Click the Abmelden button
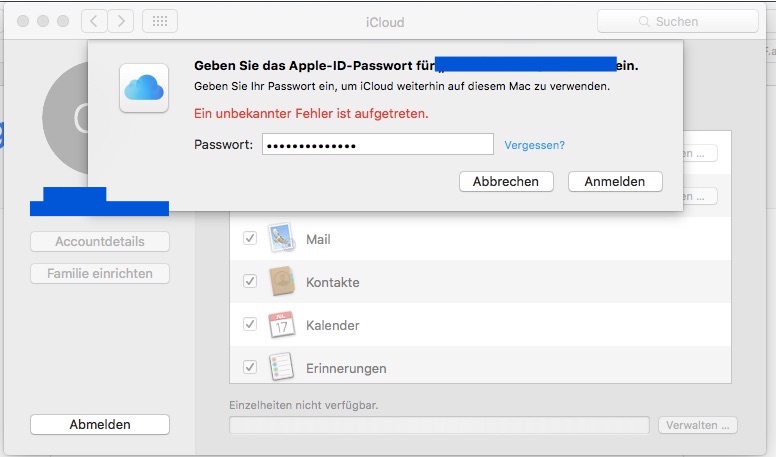Screen dimensions: 776x457 click(100, 424)
